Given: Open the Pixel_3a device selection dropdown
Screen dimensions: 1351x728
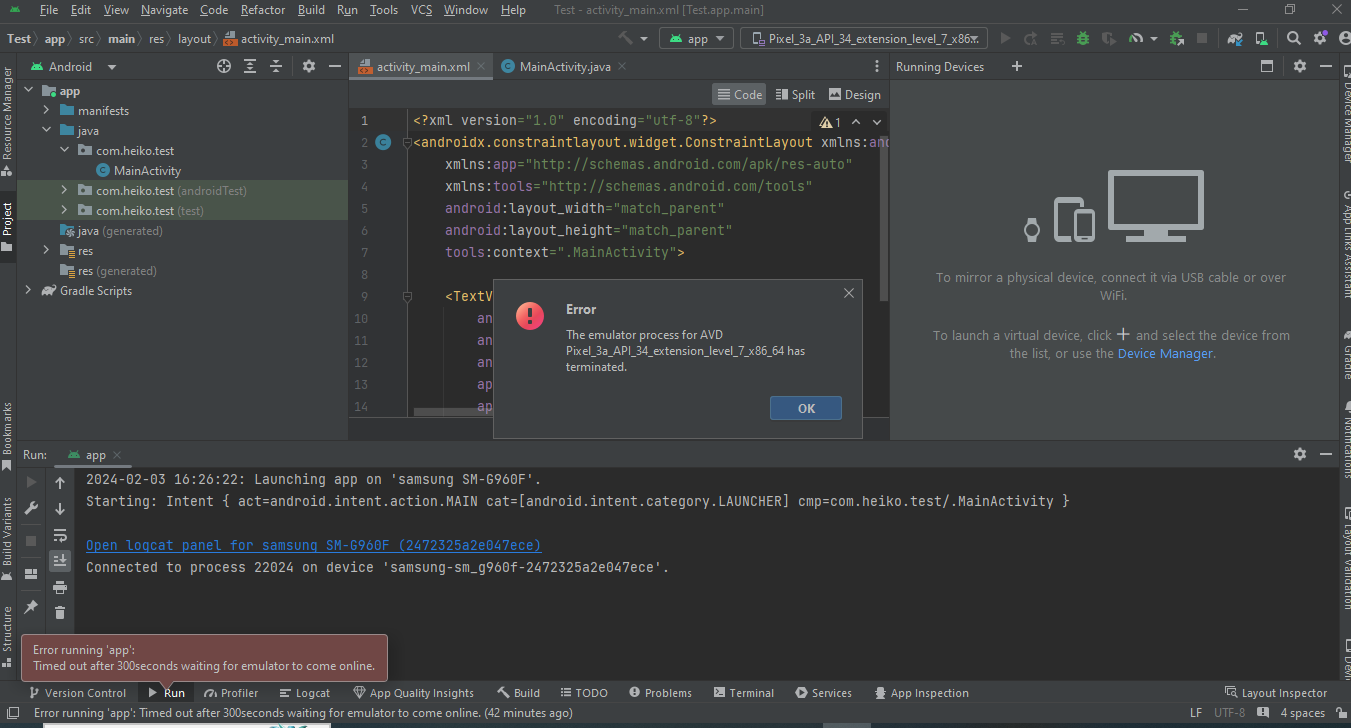Looking at the screenshot, I should [864, 38].
